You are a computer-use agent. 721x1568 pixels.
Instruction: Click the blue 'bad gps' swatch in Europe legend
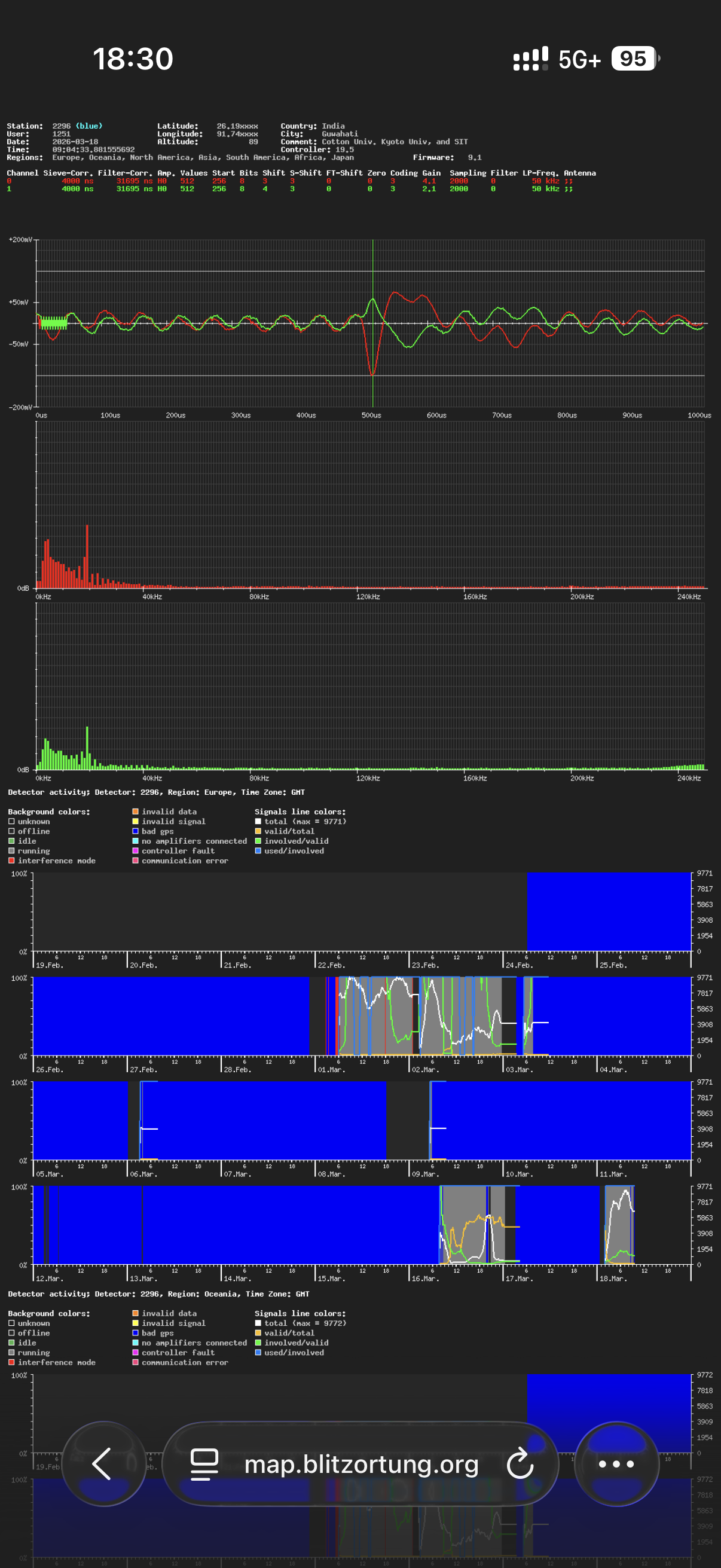135,831
